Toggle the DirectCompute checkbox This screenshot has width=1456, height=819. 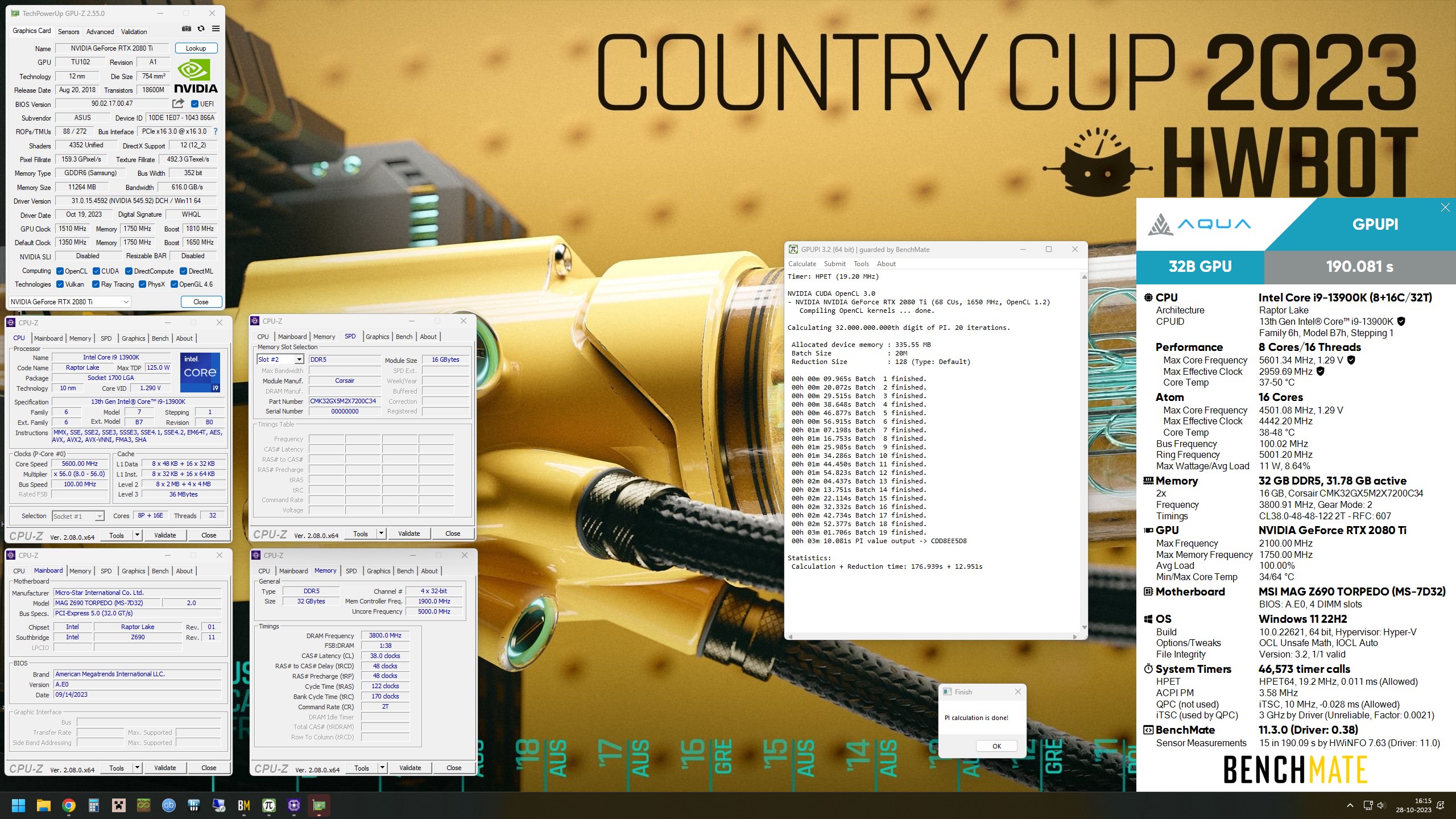click(129, 271)
